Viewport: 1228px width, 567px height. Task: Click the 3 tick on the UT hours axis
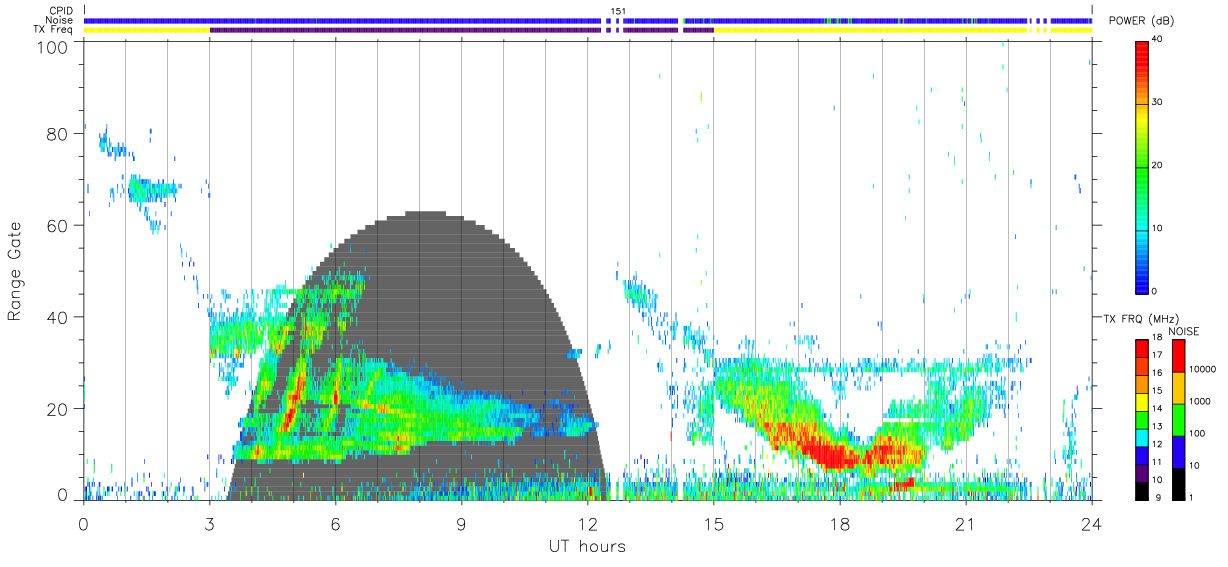(x=209, y=524)
